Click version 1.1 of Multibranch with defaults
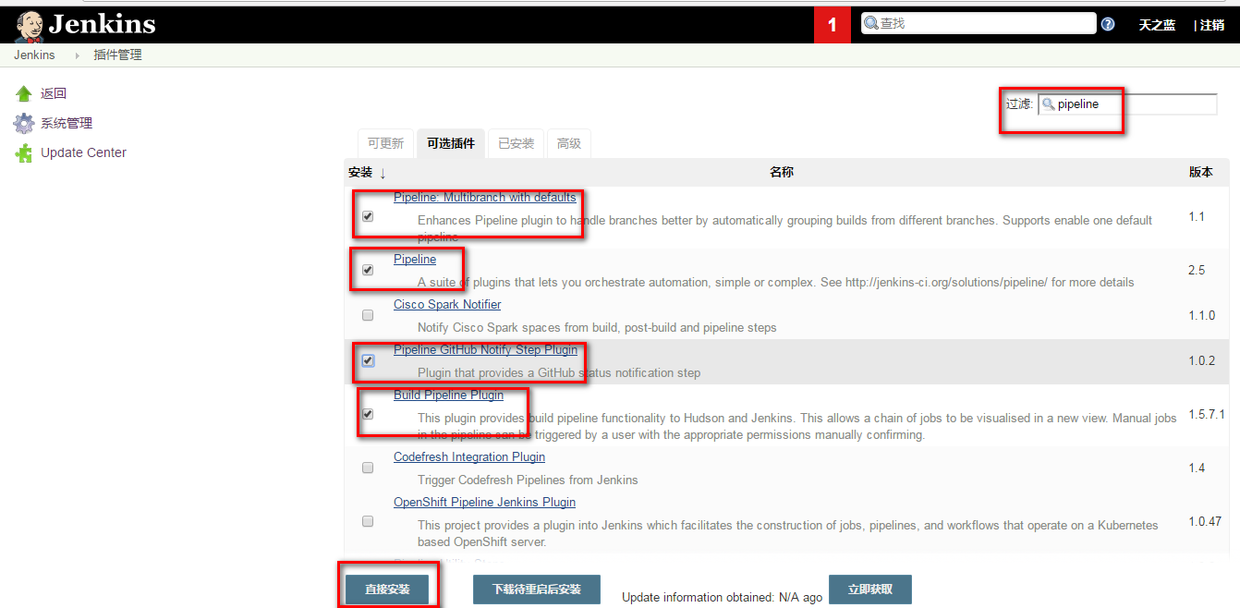The image size is (1240, 608). pos(1197,217)
